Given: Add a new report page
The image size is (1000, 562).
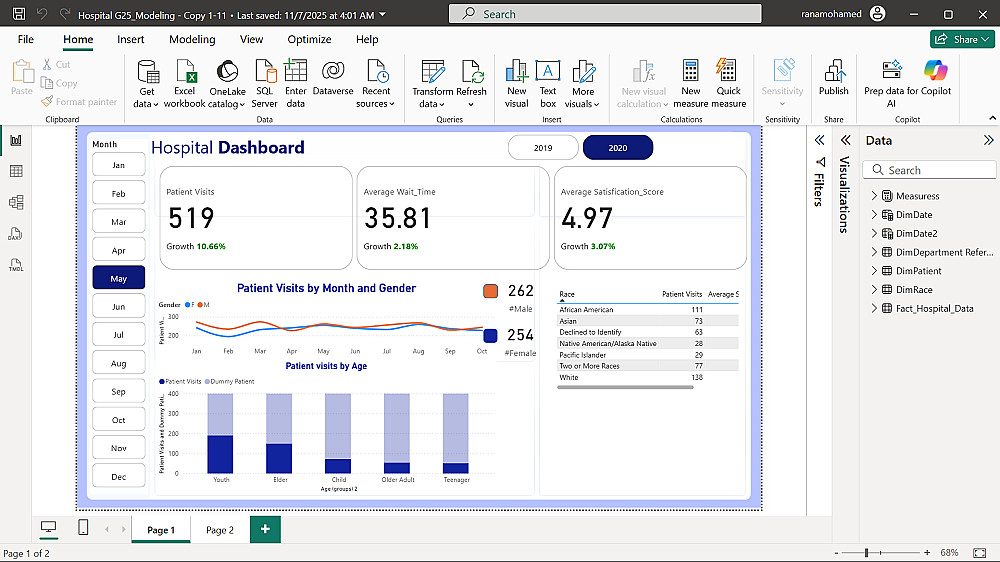Looking at the screenshot, I should tap(265, 529).
